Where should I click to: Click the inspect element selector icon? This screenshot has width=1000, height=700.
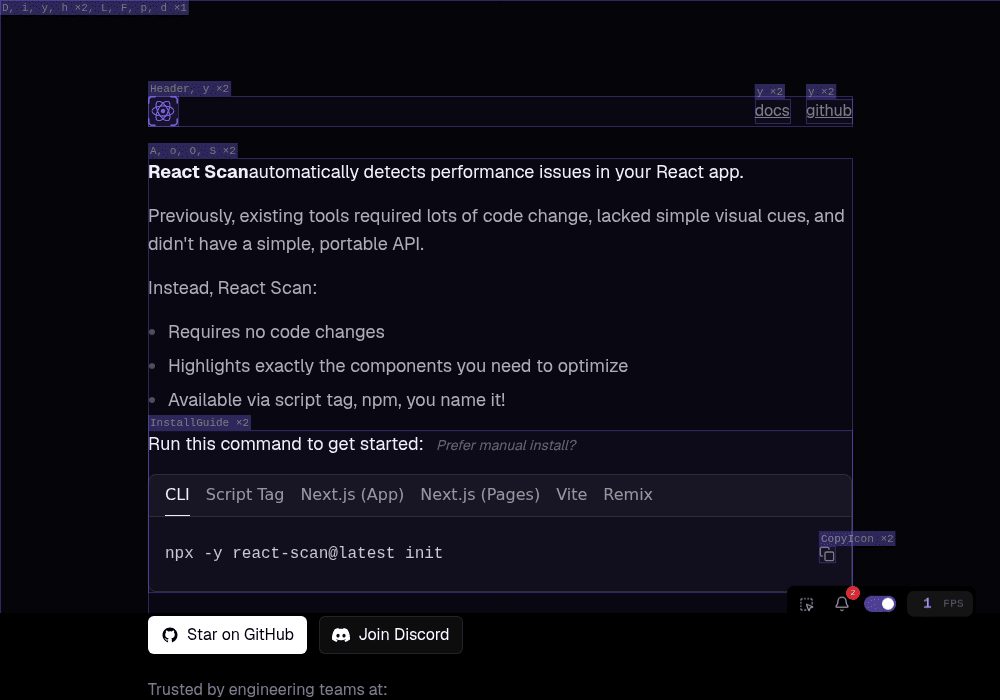[807, 604]
